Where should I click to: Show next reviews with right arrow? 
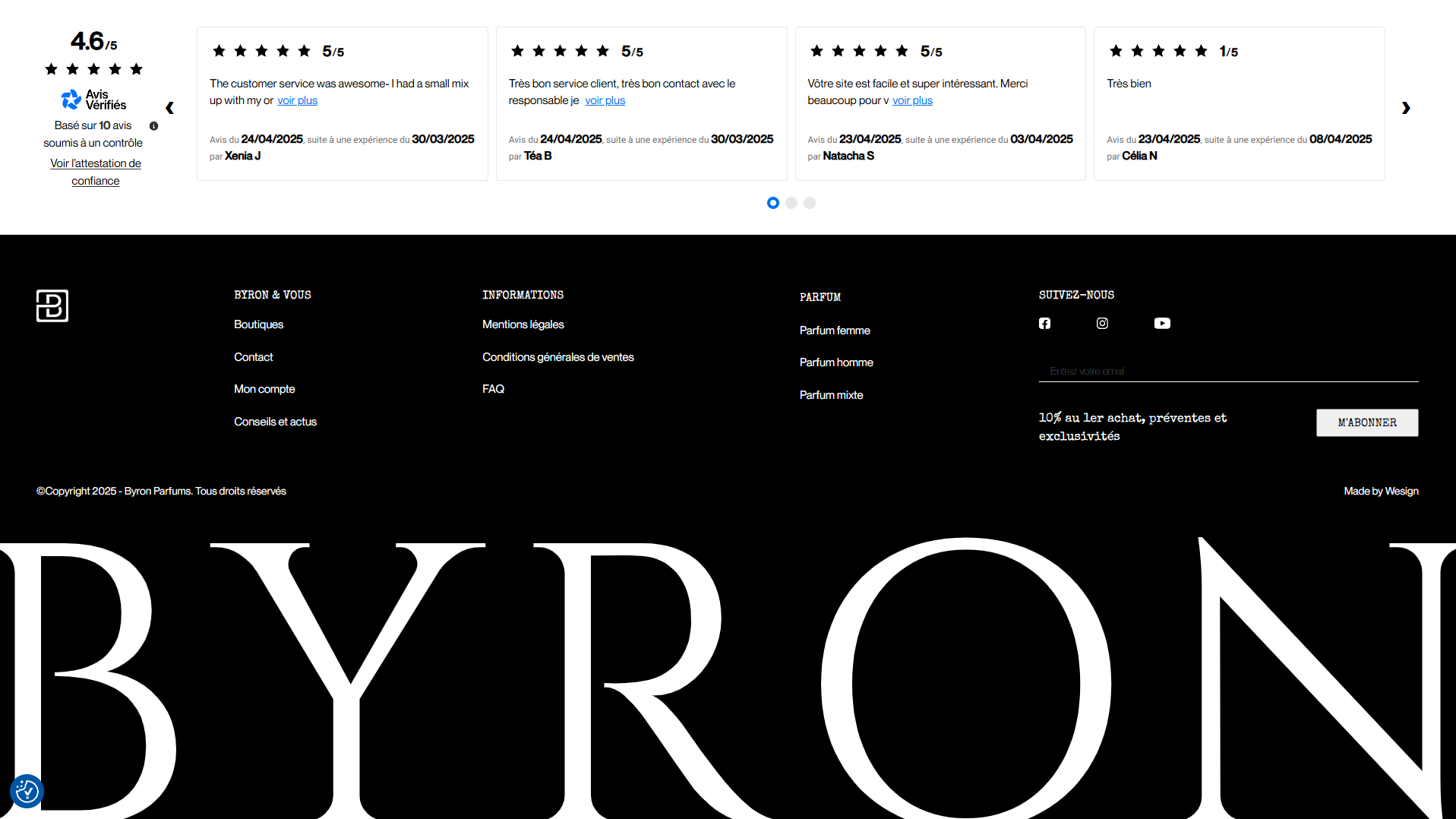(x=1406, y=108)
